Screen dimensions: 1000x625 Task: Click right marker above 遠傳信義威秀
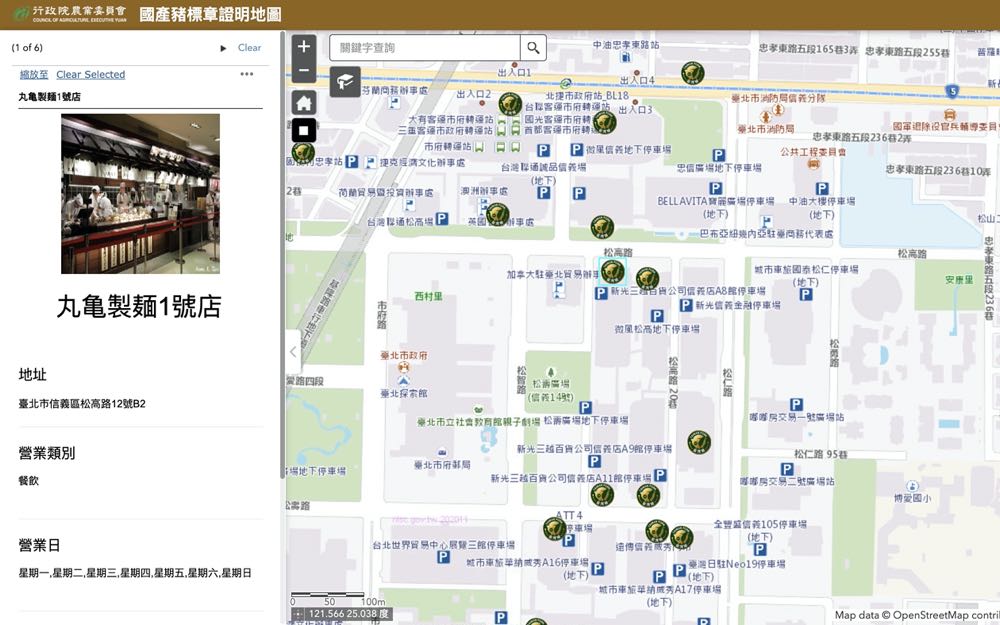click(x=682, y=538)
